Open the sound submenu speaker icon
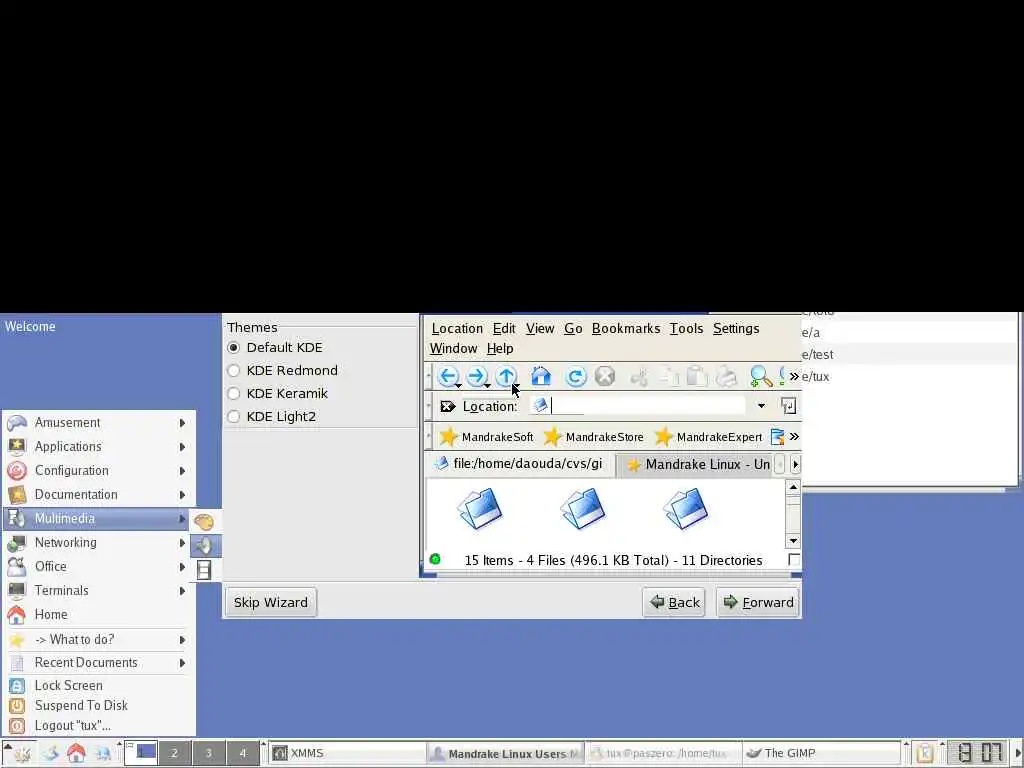This screenshot has height=768, width=1024. (x=204, y=545)
